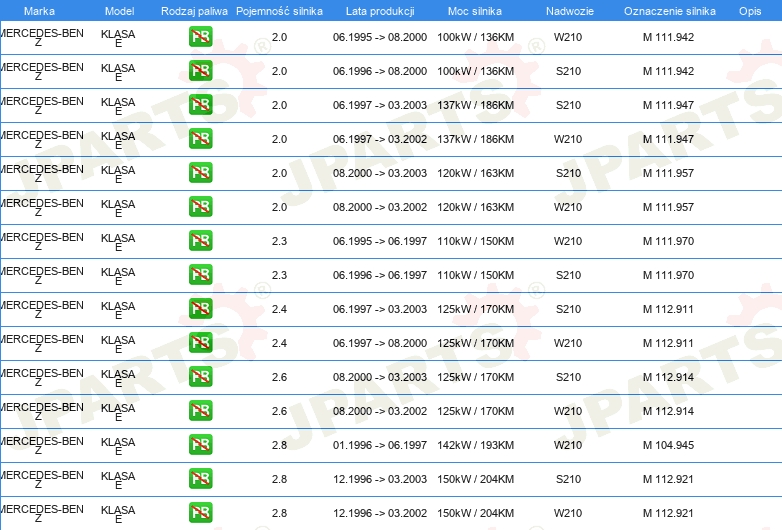782x530 pixels.
Task: Click petrol fuel icon in M 111.947 S210 row
Action: [200, 105]
